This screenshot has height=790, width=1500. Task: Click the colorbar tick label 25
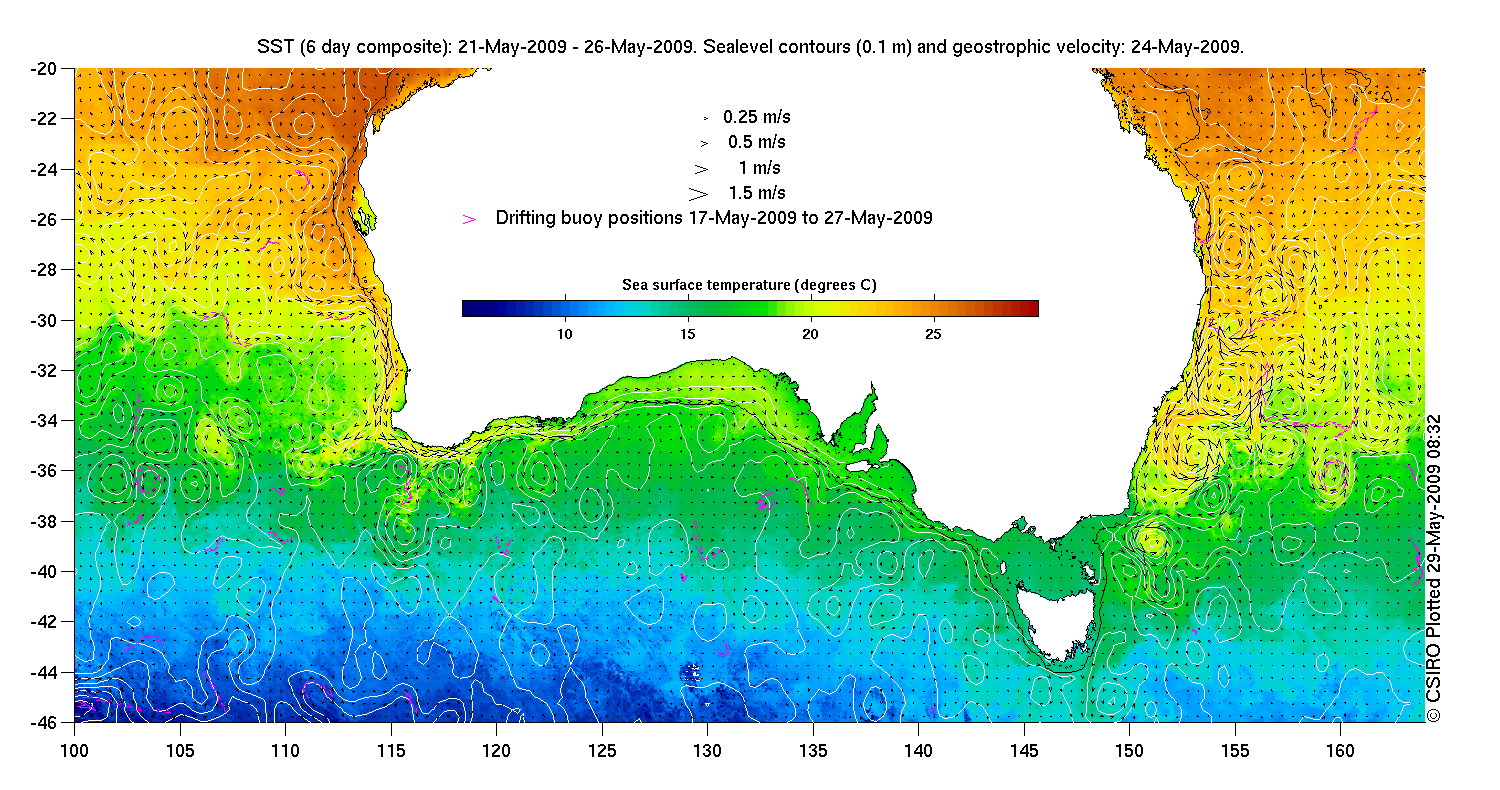click(x=933, y=333)
